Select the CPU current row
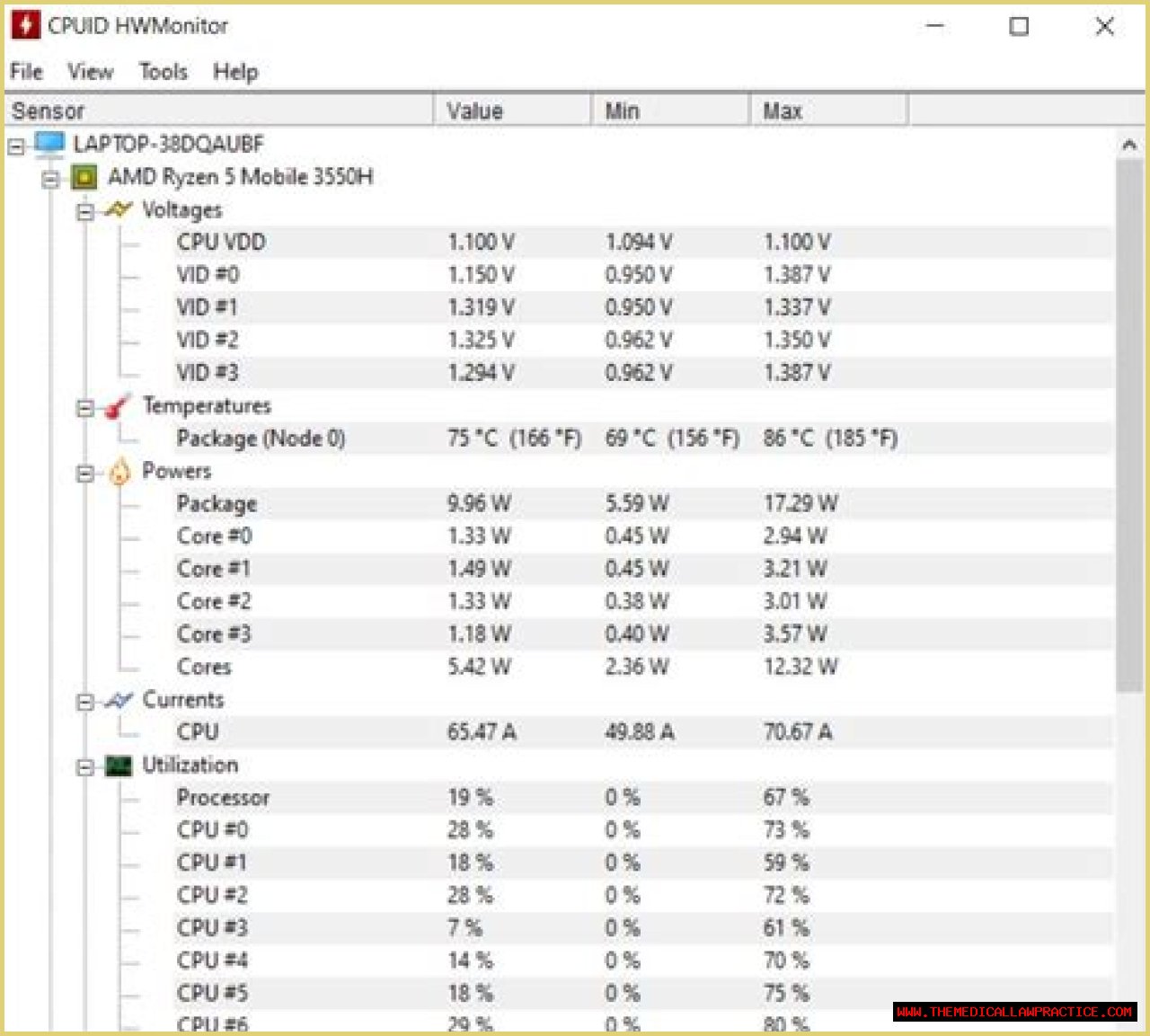The height and width of the screenshot is (1036, 1150). click(x=643, y=732)
